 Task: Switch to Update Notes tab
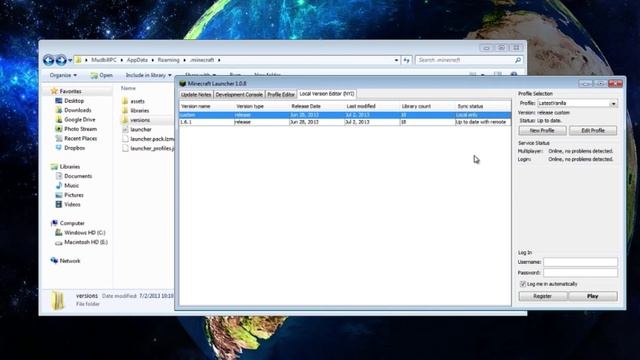pyautogui.click(x=196, y=94)
